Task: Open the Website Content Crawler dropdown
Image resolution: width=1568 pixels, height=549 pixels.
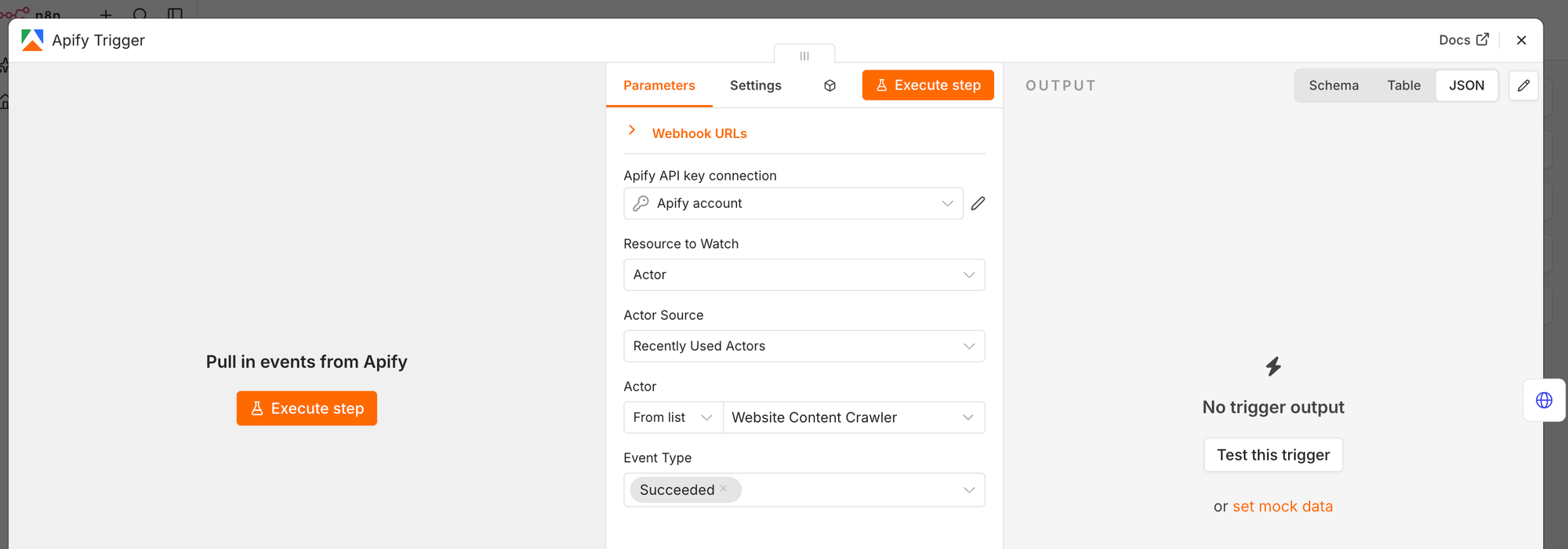Action: pos(854,417)
